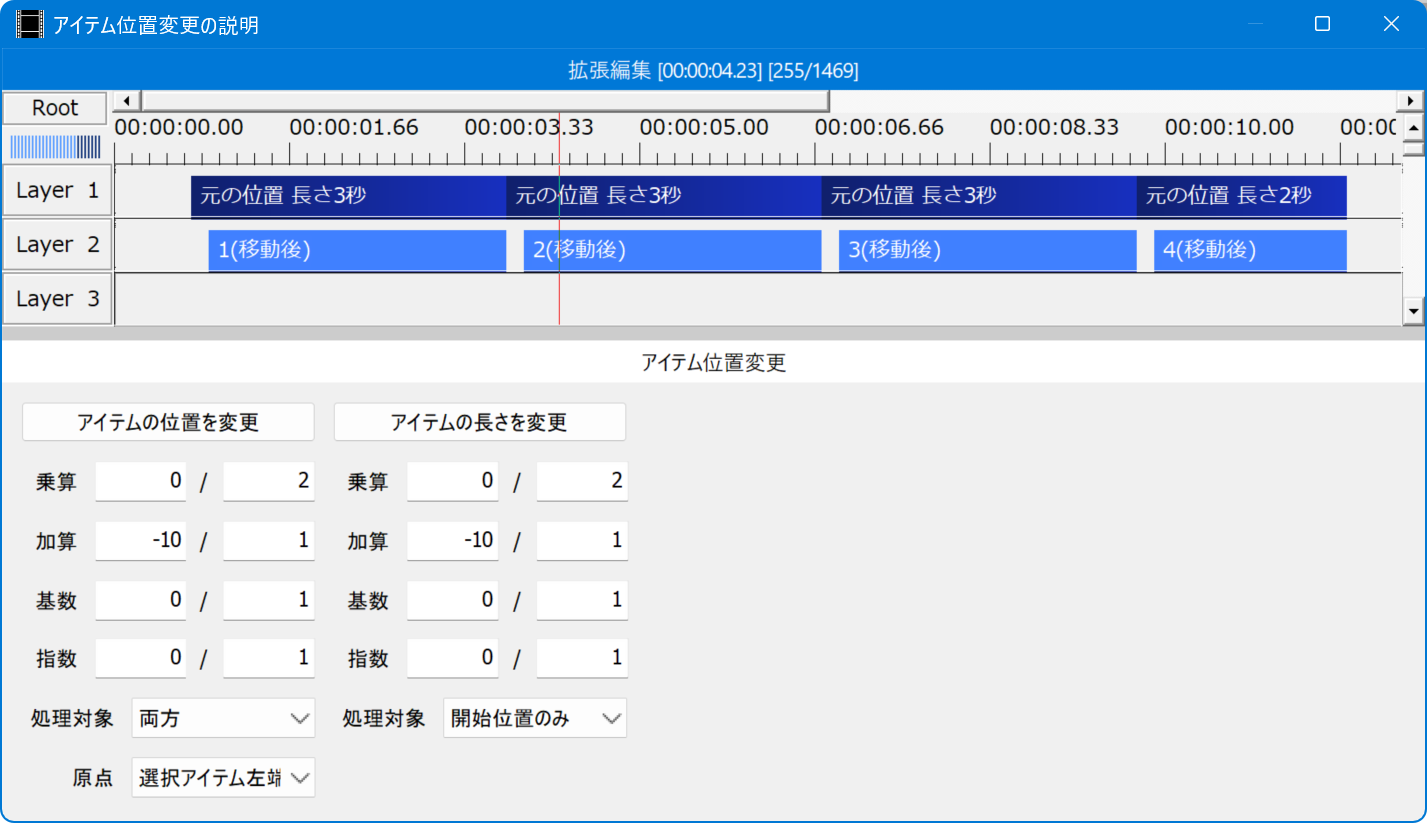
Task: Select the 2(移動後) item
Action: click(672, 250)
